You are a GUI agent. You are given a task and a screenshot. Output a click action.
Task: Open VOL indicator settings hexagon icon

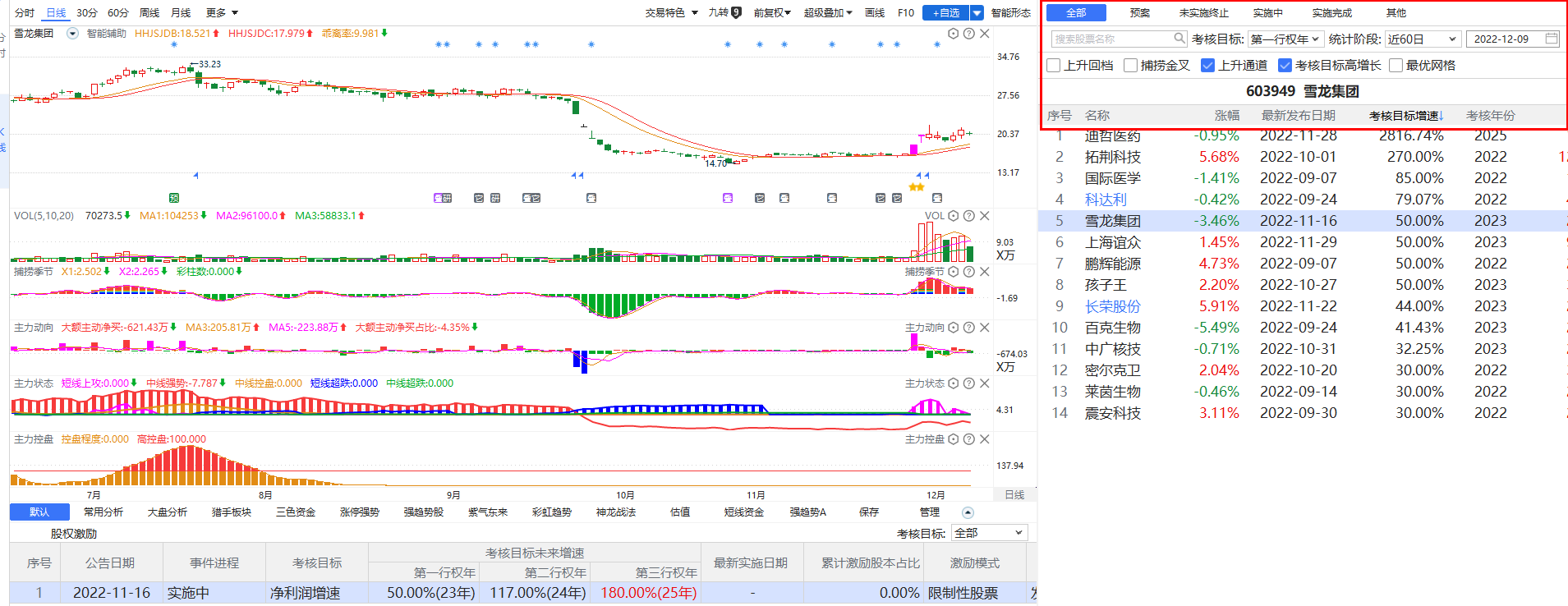[x=953, y=216]
